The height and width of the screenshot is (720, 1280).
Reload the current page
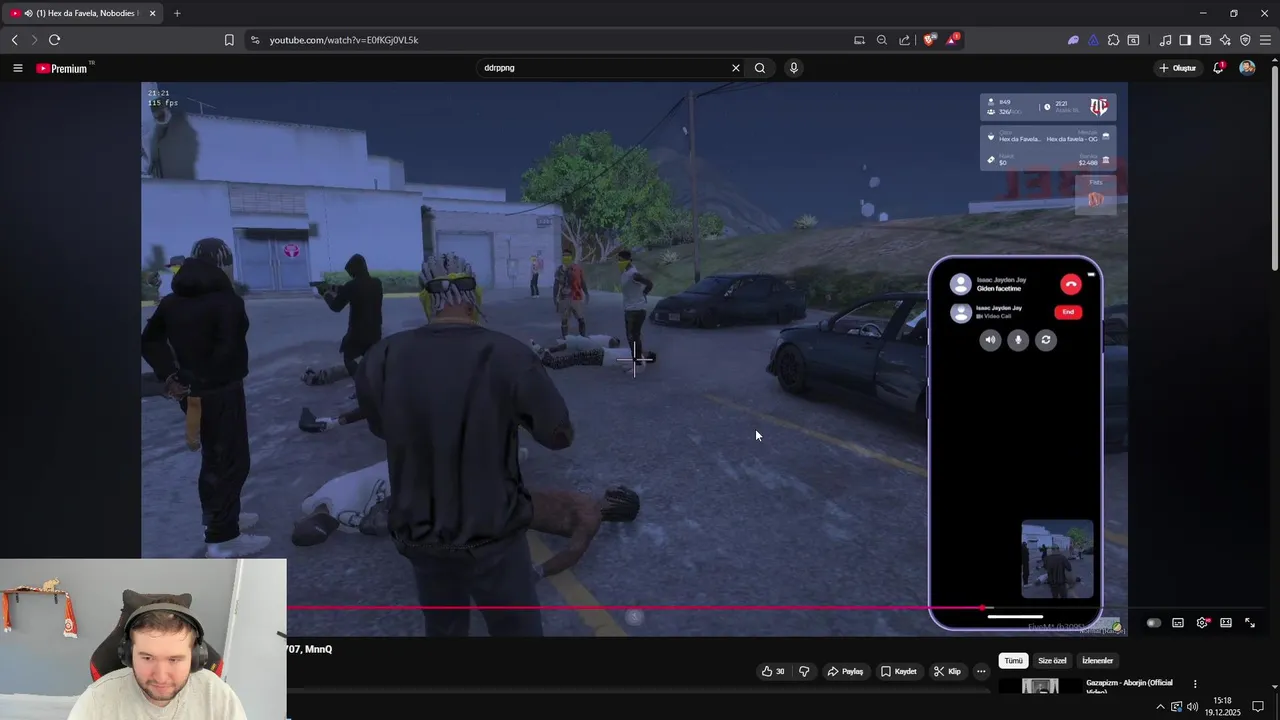coord(54,40)
